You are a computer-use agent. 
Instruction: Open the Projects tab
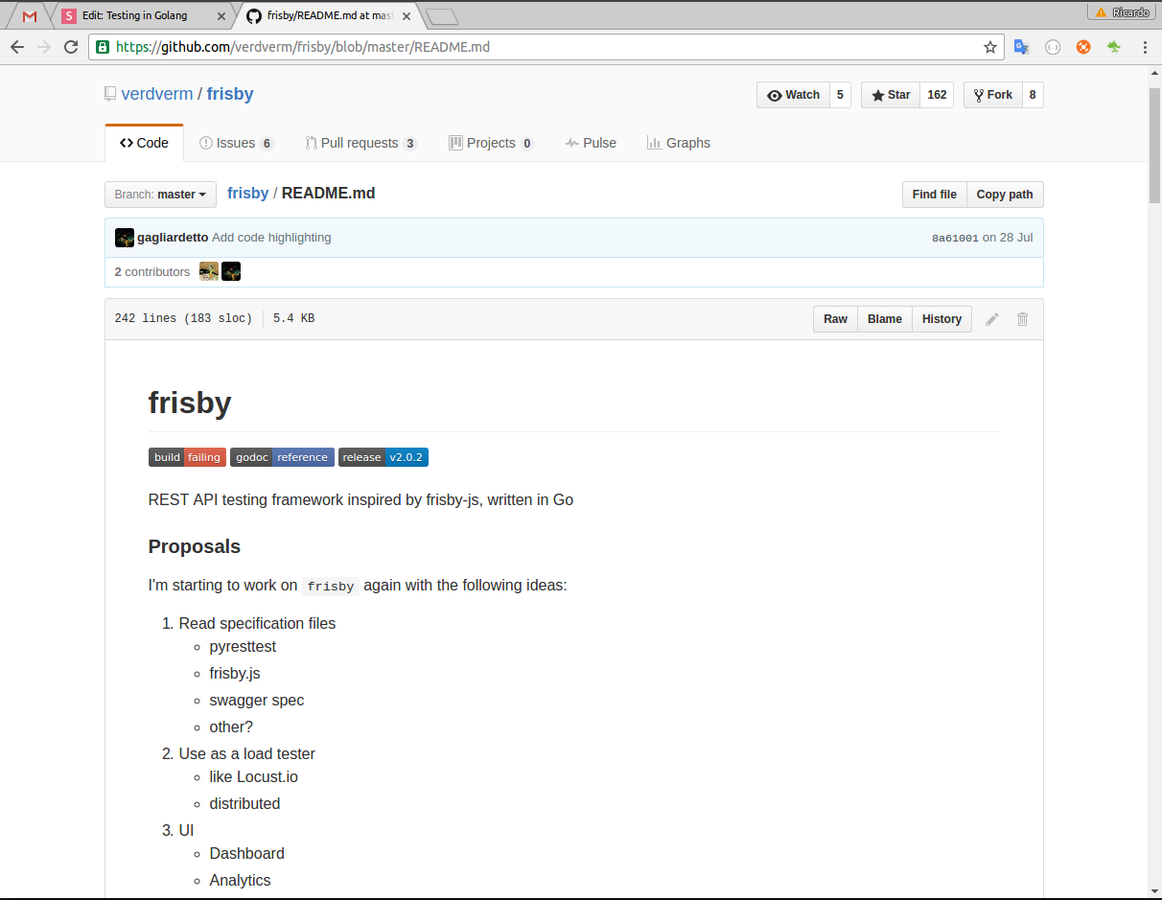(x=491, y=143)
